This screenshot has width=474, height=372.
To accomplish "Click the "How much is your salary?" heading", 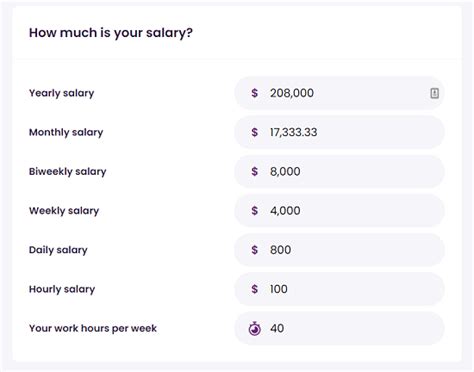I will click(111, 33).
